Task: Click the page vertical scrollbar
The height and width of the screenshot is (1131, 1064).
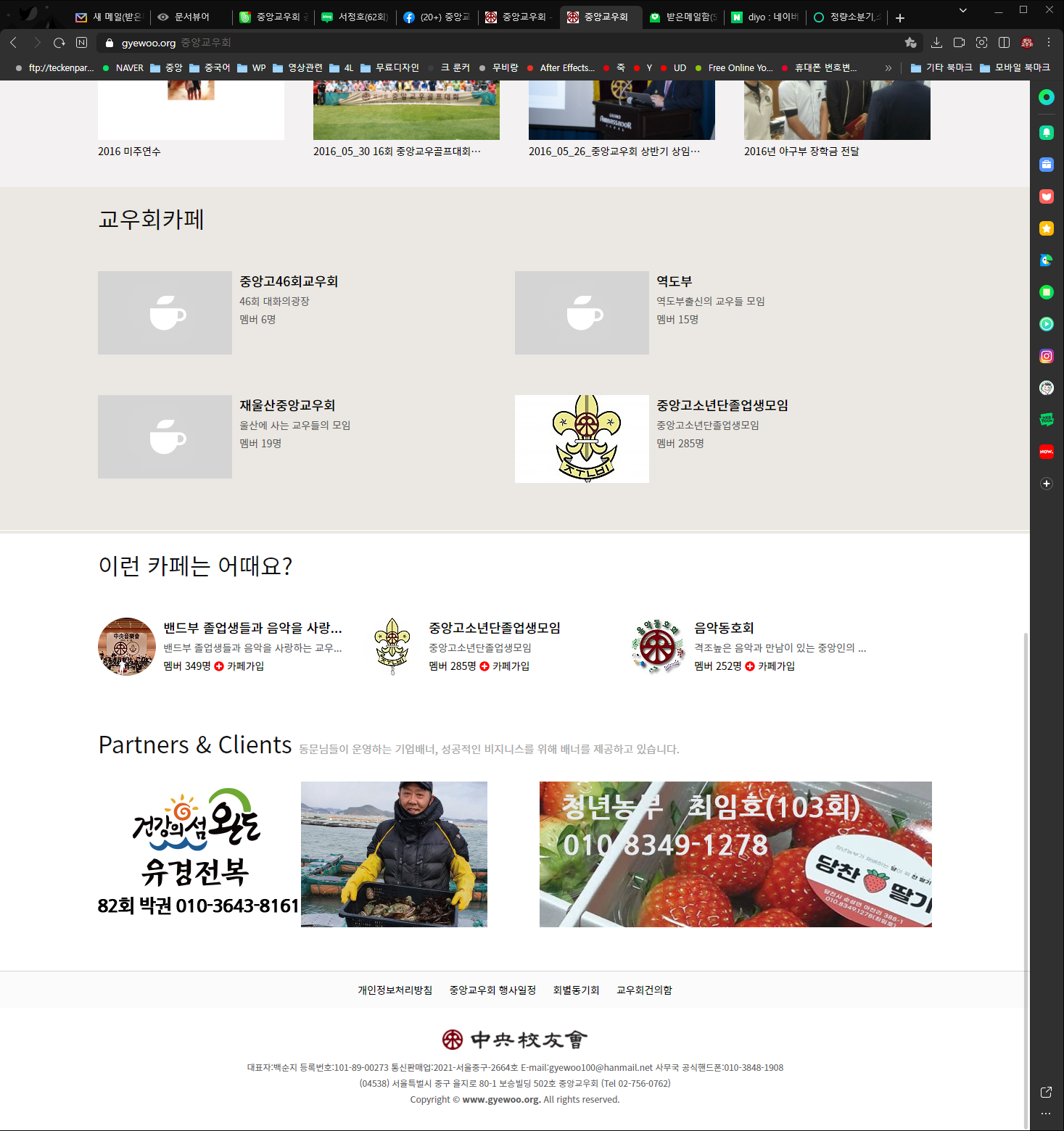Action: (1026, 870)
